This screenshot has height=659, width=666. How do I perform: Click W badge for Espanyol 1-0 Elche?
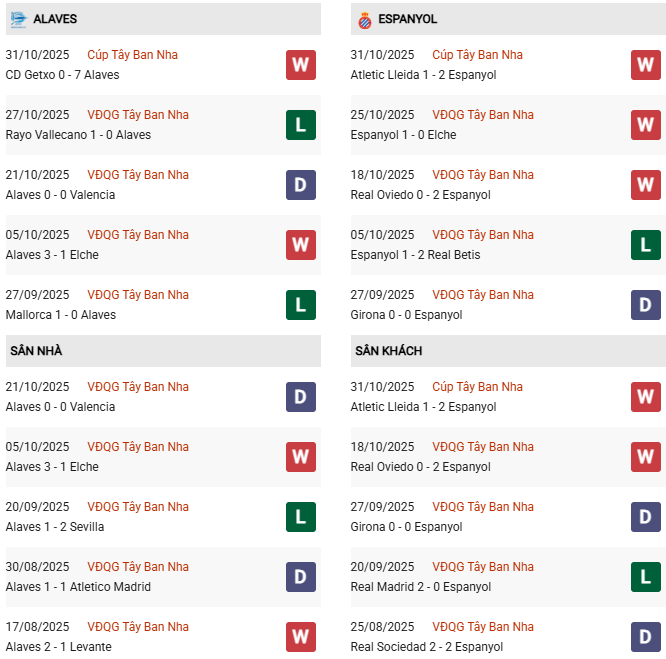pos(645,125)
